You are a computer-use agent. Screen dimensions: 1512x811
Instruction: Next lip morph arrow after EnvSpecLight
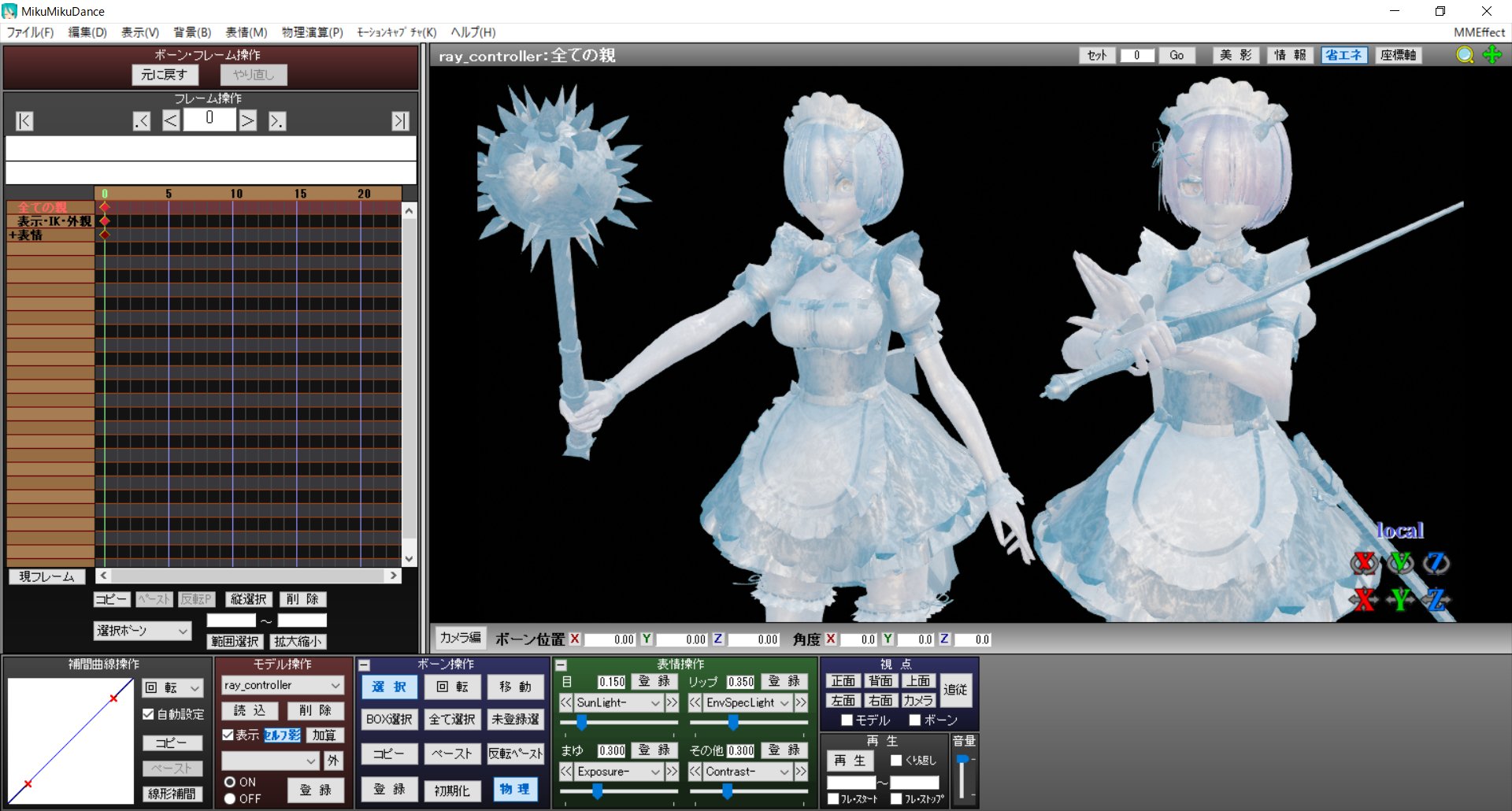tap(801, 702)
